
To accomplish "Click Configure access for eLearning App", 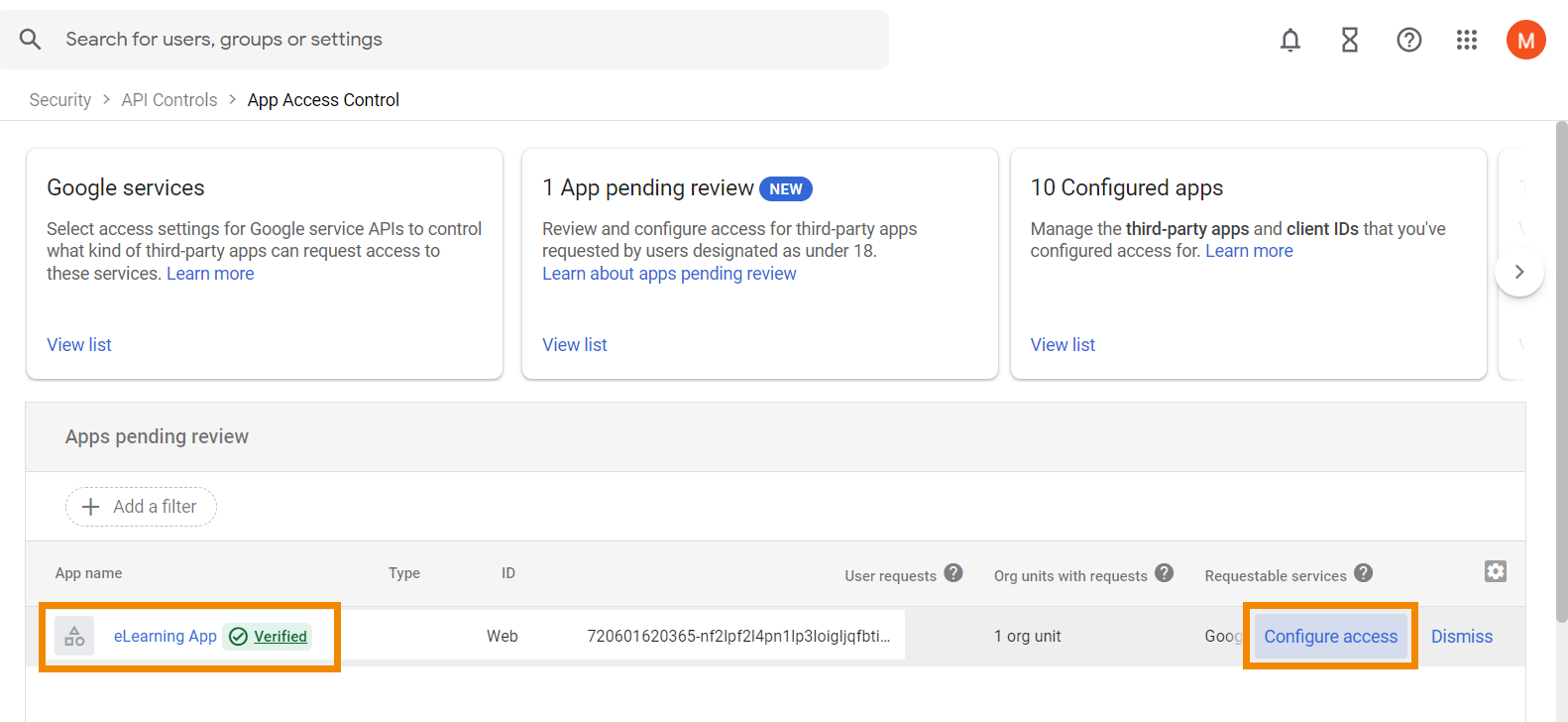I will tap(1330, 637).
